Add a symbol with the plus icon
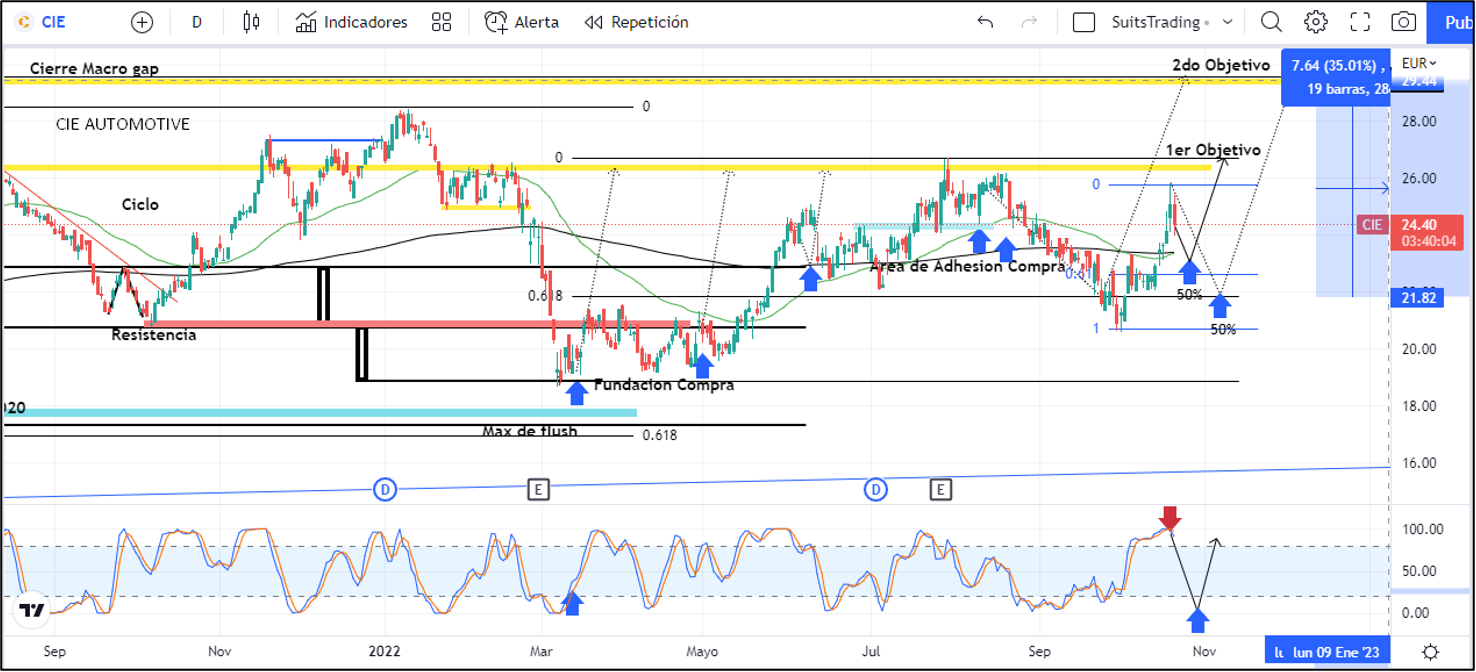Viewport: 1476px width, 672px height. point(142,22)
